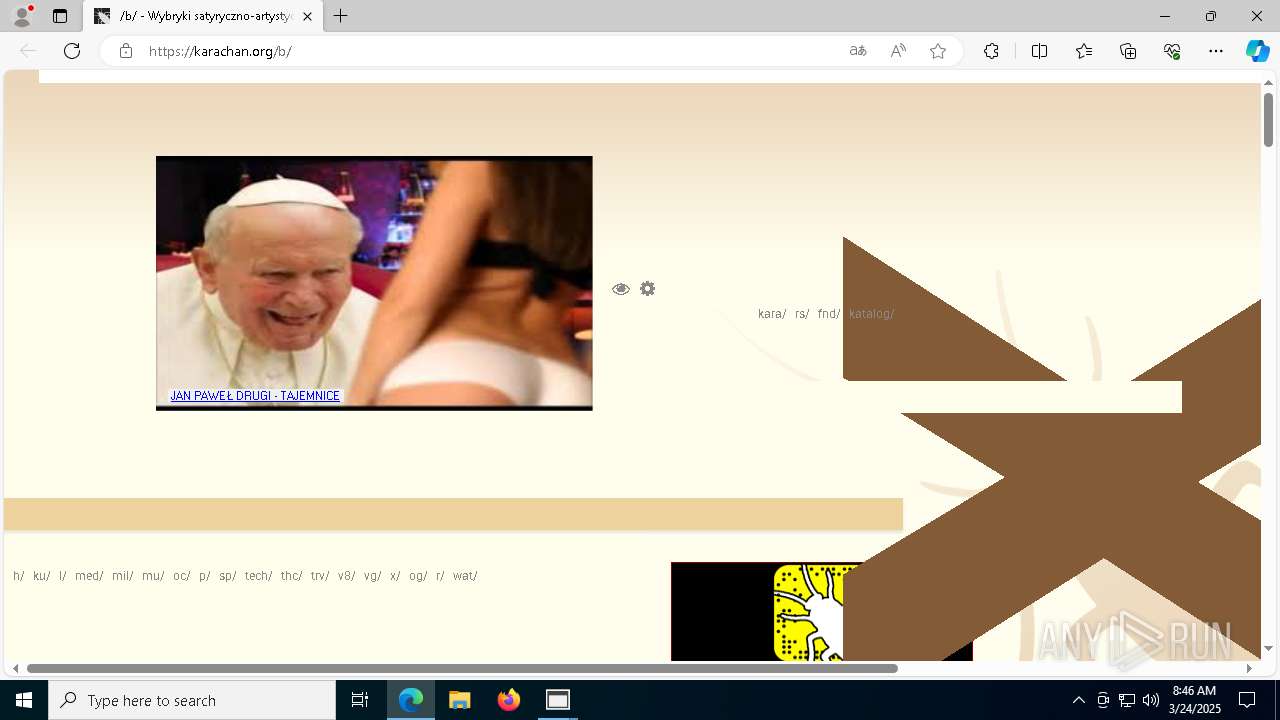This screenshot has height=720, width=1280.
Task: Go to the x/ board
Action: point(395,576)
